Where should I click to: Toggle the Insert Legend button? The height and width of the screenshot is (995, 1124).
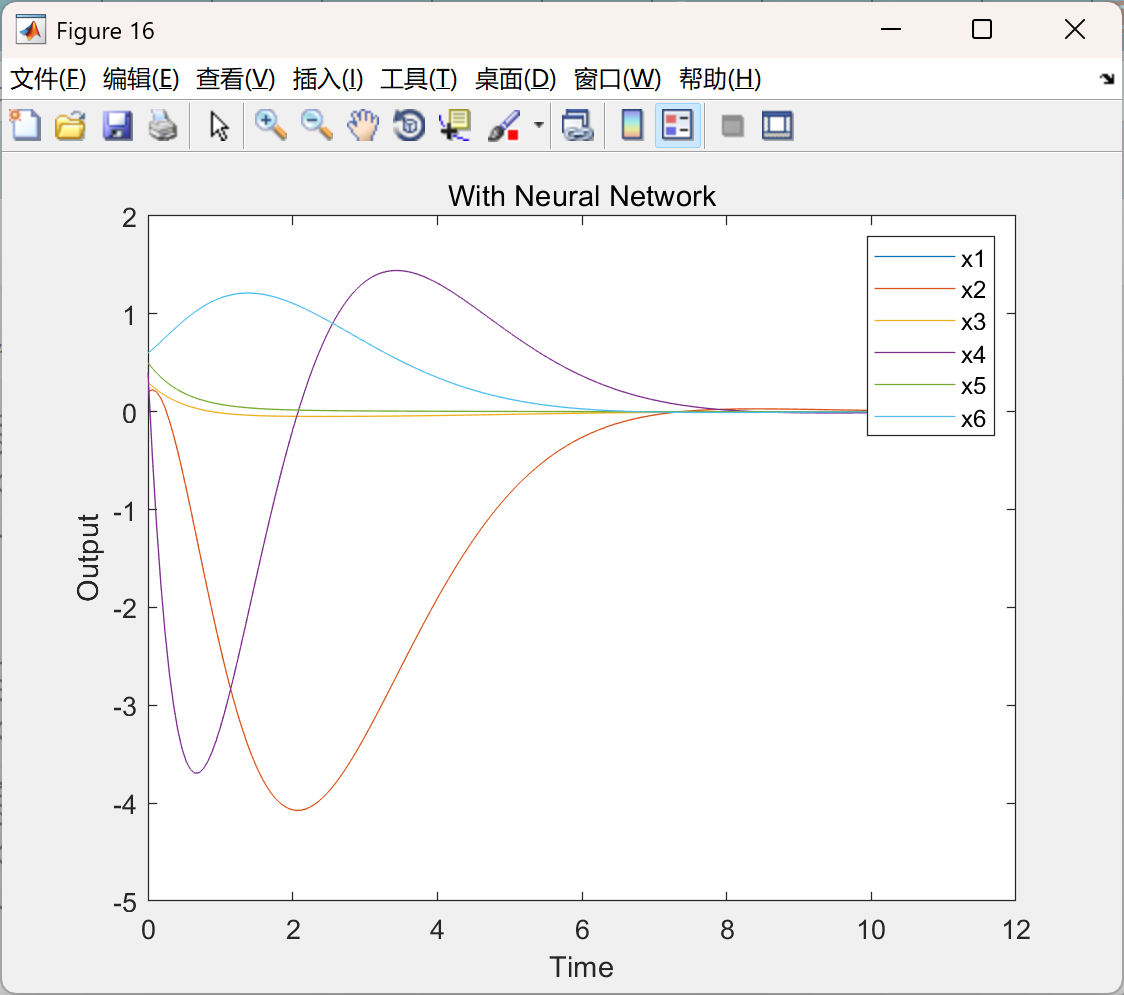(x=677, y=125)
